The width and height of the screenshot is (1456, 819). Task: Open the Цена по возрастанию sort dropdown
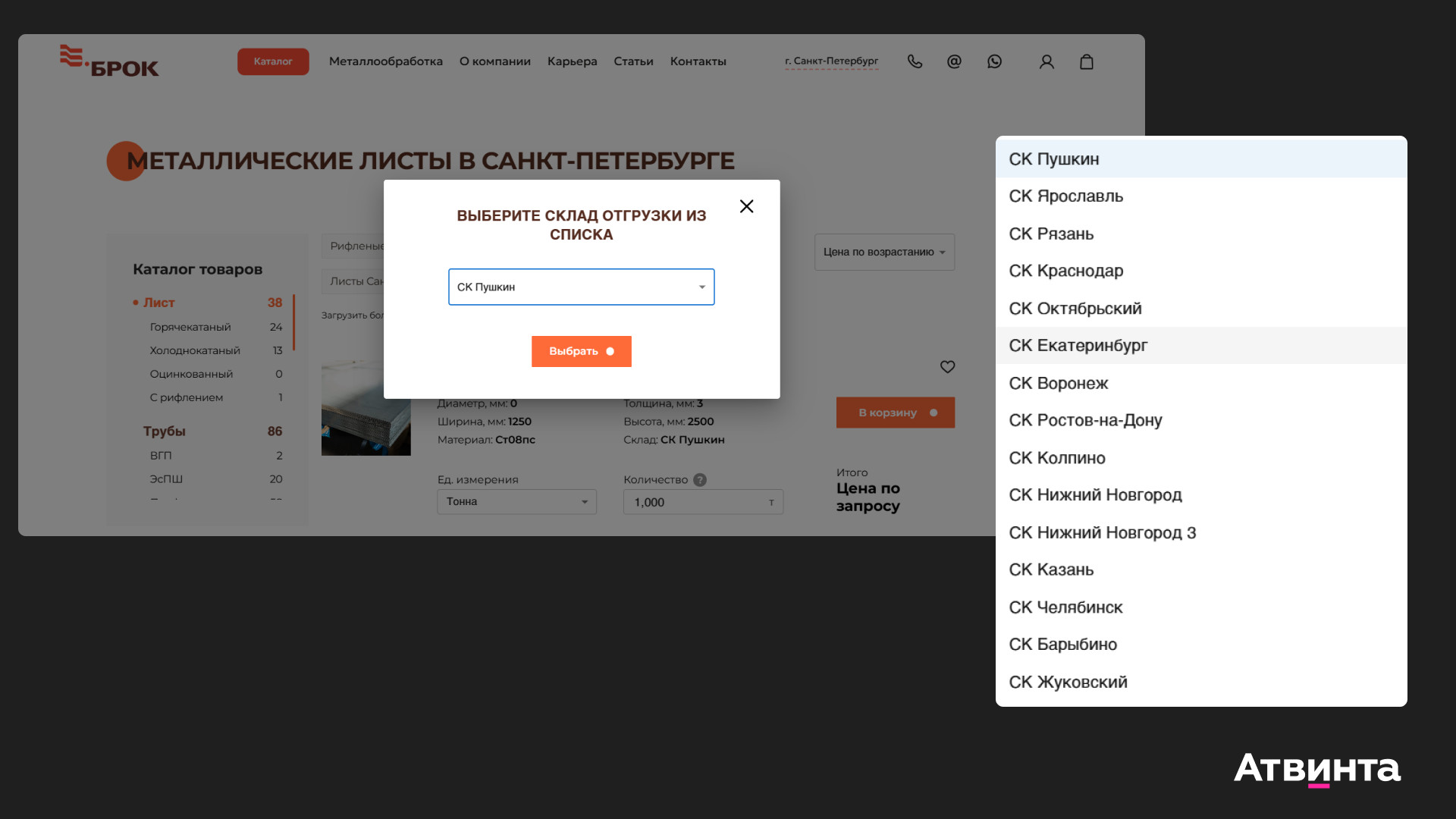tap(884, 253)
